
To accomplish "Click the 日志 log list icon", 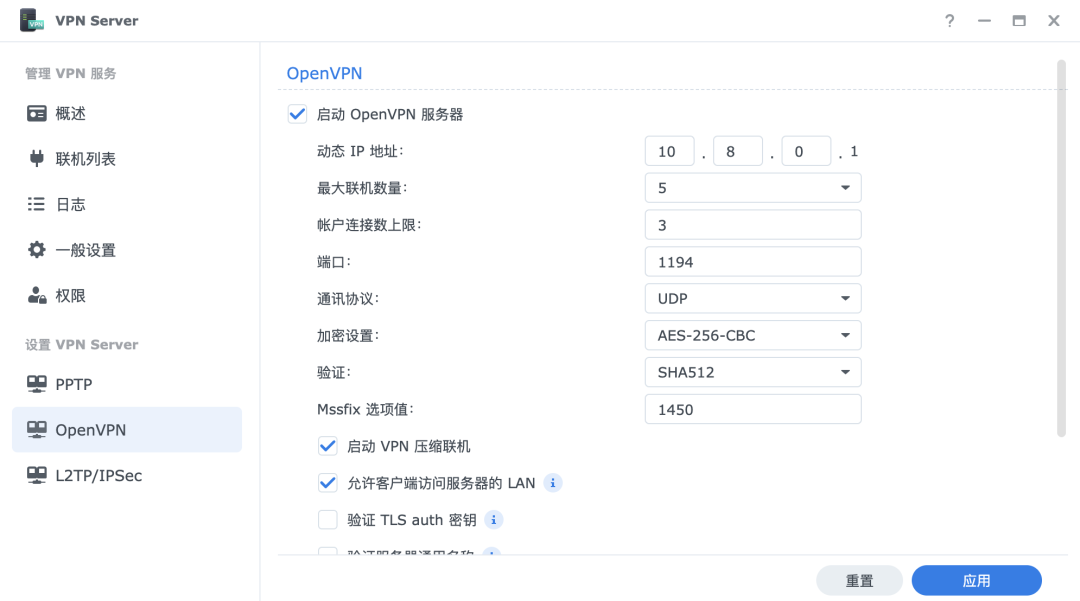I will tap(37, 204).
